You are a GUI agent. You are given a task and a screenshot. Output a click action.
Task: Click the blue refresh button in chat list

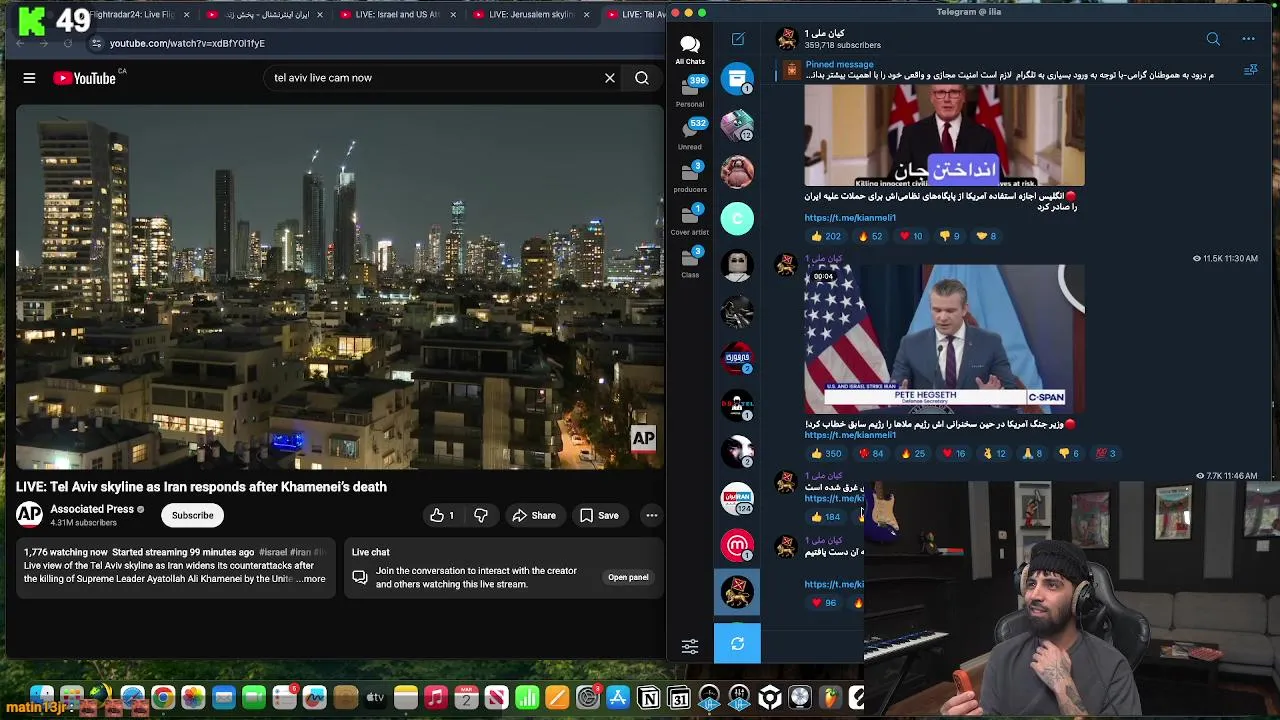pyautogui.click(x=737, y=644)
